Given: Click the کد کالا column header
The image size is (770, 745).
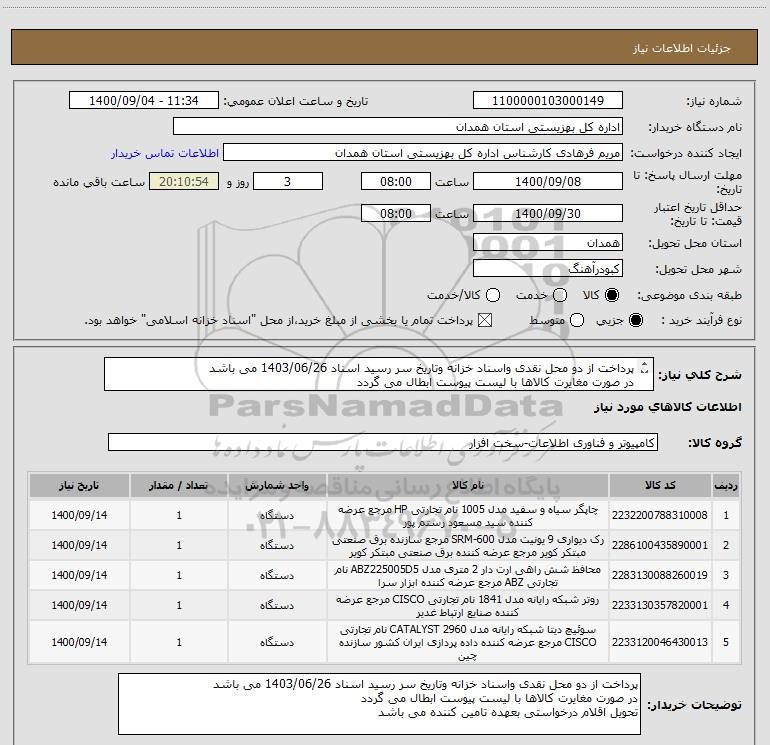Looking at the screenshot, I should click(x=660, y=486).
